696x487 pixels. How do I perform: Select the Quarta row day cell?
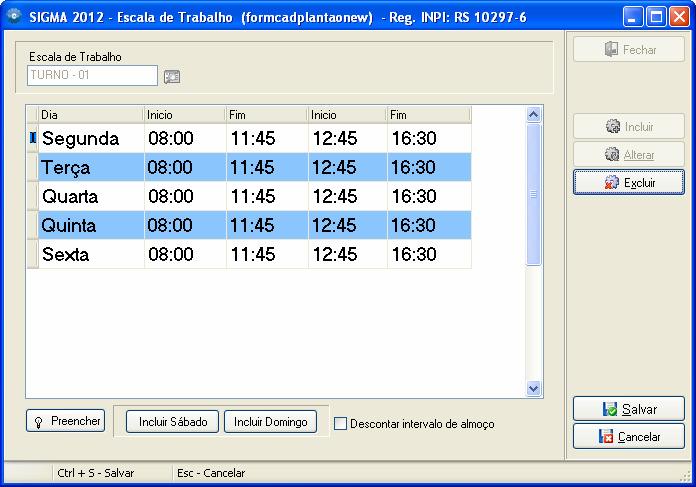[x=91, y=196]
